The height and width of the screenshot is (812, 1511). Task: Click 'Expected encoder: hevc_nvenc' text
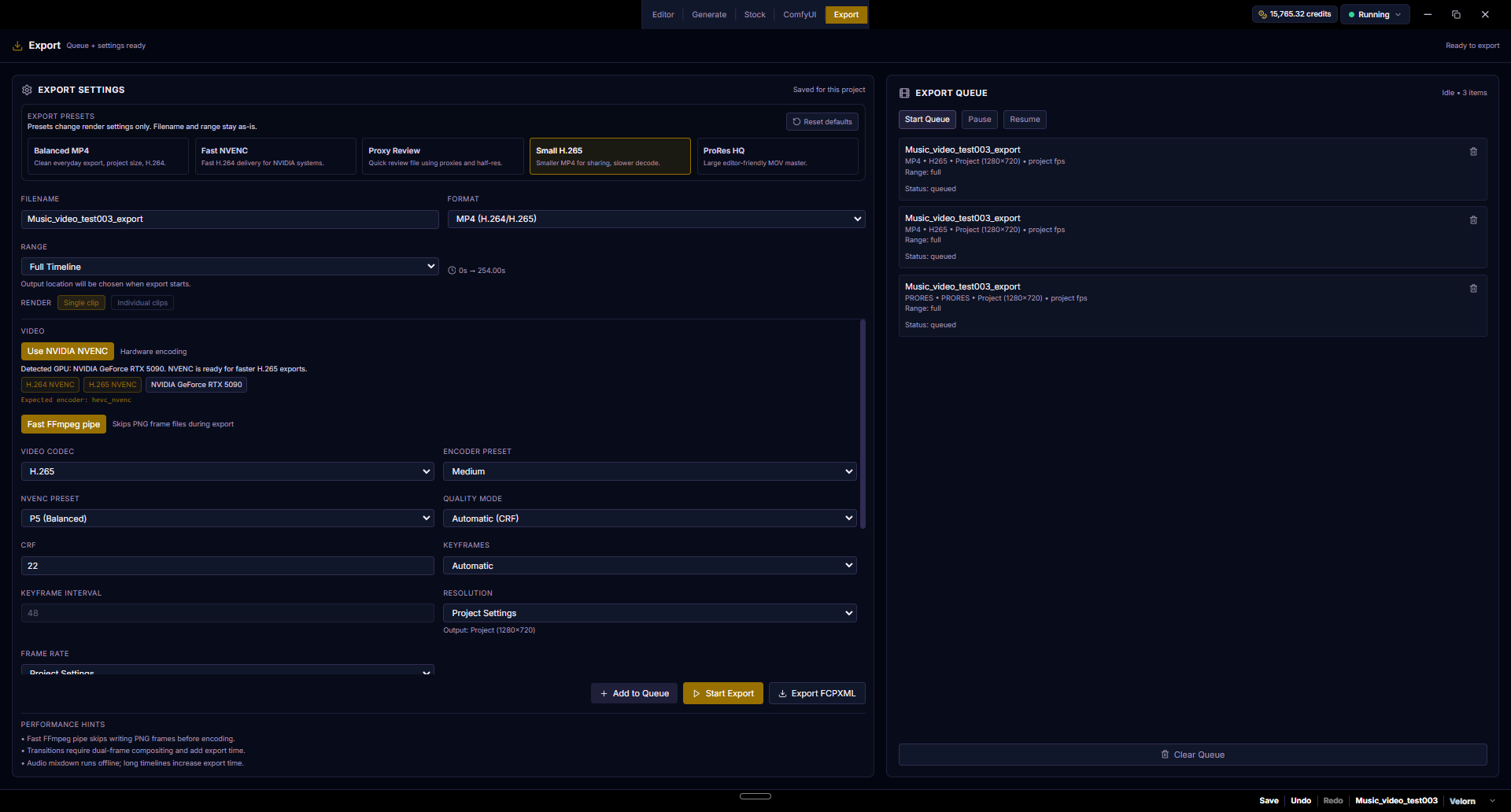76,400
